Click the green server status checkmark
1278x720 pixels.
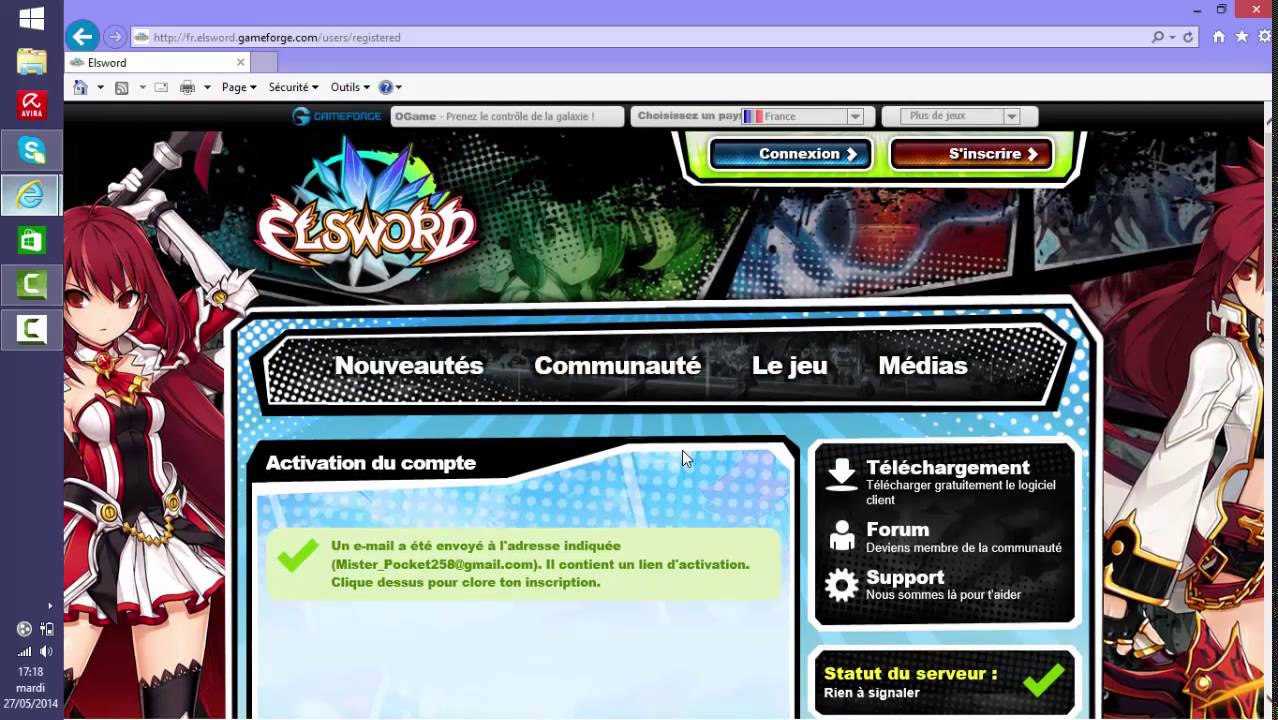coord(1044,680)
